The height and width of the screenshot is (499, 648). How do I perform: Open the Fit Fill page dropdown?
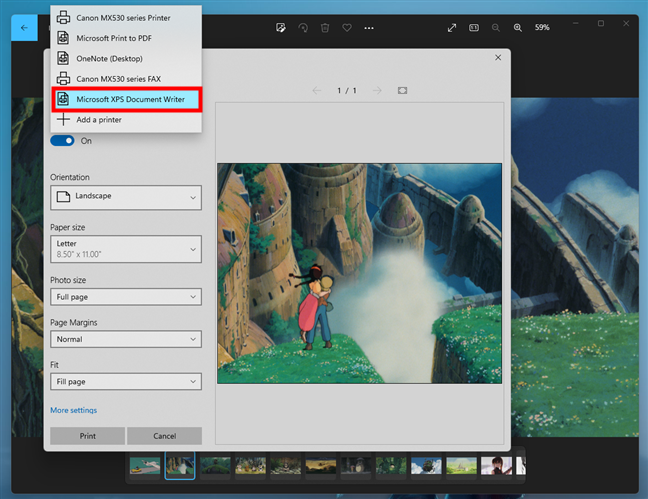click(126, 382)
